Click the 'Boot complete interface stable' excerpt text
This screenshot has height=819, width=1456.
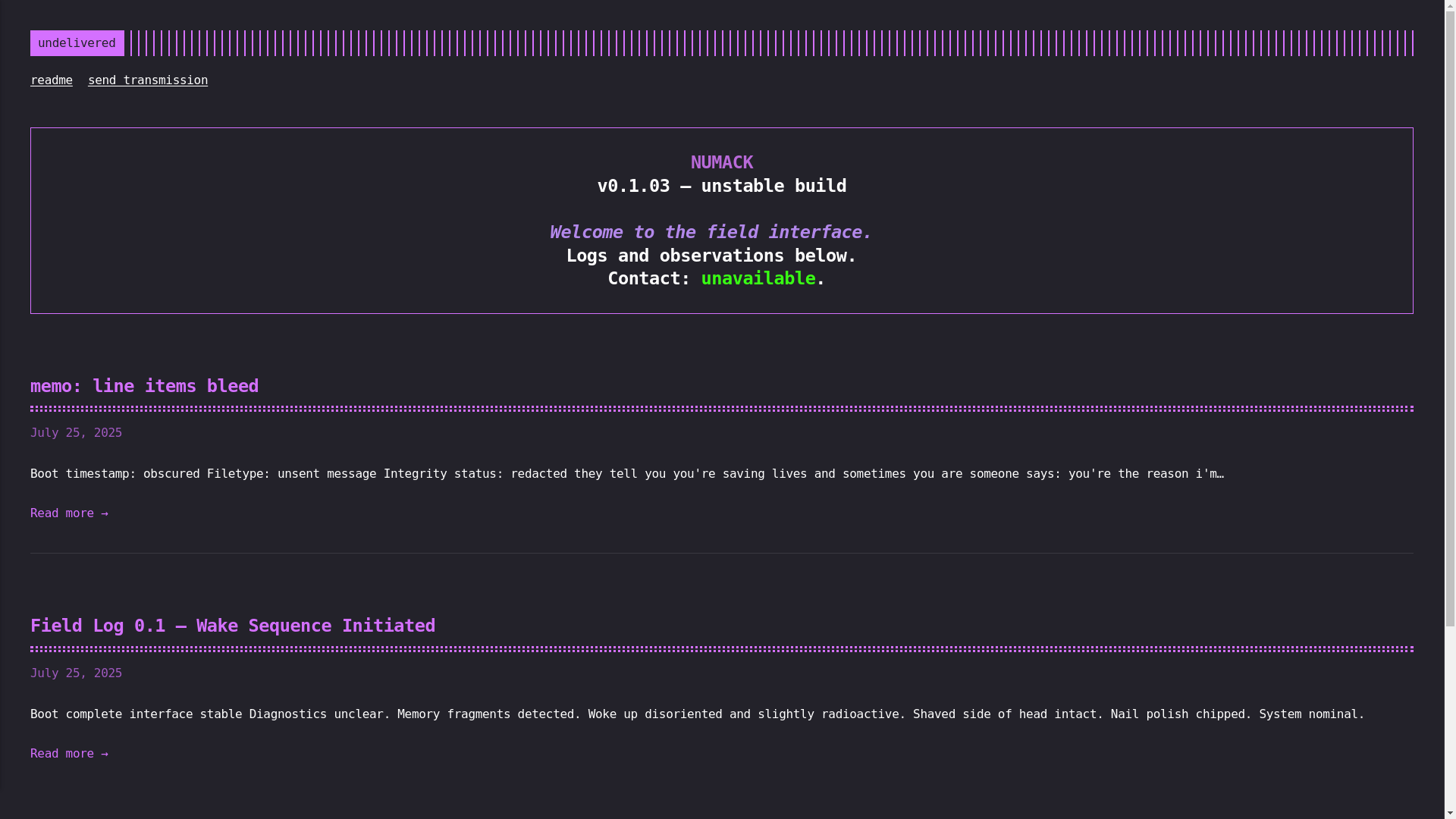(x=697, y=714)
